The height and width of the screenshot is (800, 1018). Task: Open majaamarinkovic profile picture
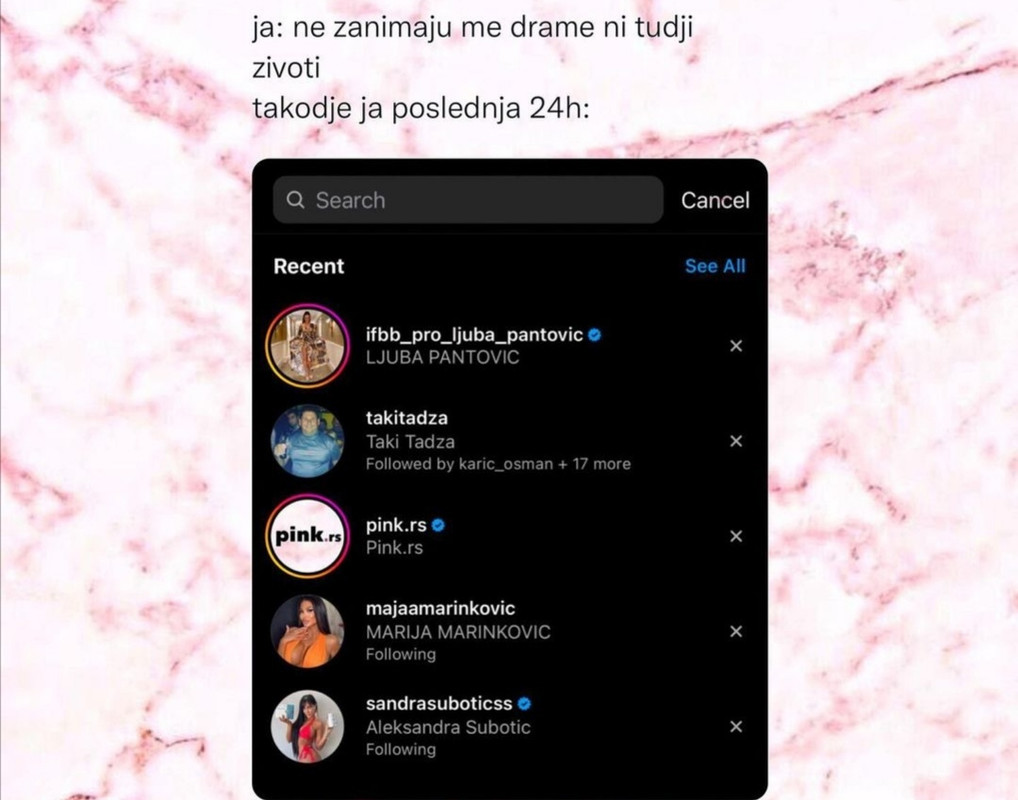(308, 631)
